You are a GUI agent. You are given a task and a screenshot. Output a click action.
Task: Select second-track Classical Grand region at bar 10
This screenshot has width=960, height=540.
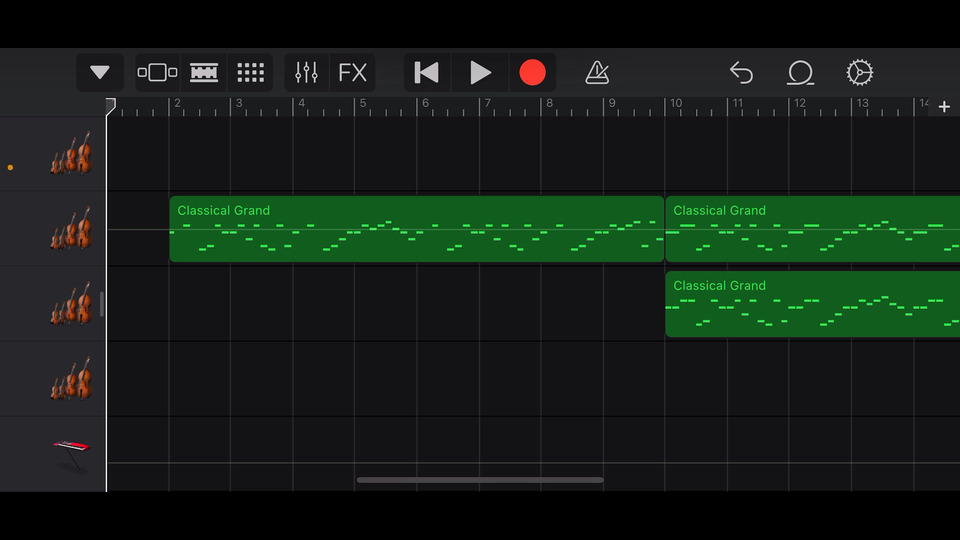(x=812, y=229)
